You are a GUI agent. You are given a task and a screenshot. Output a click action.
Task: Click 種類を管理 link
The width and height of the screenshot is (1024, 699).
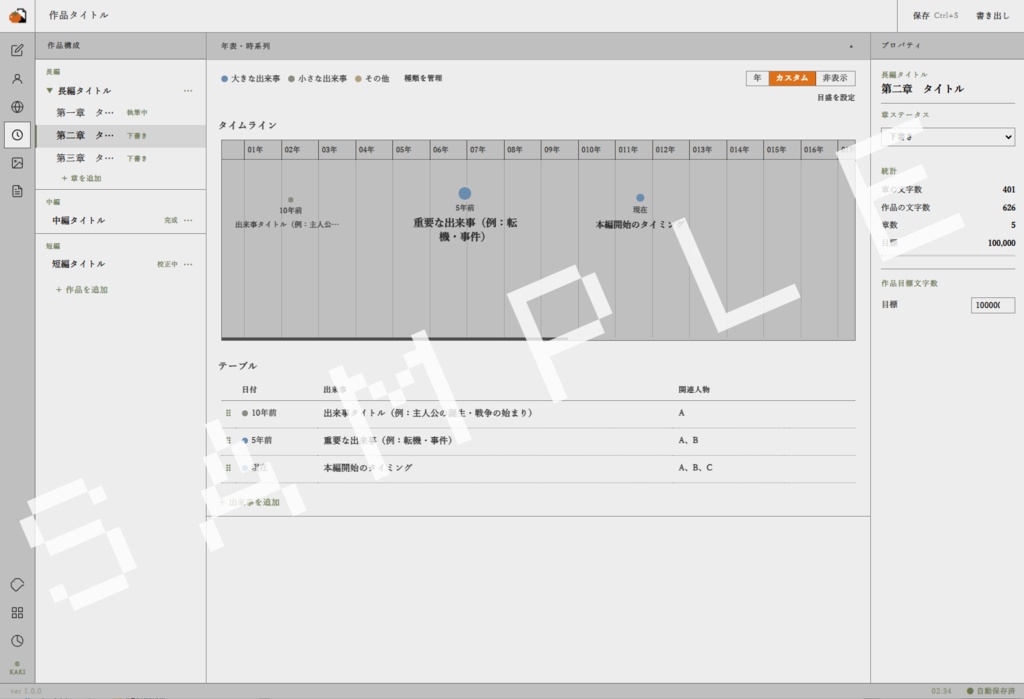tap(423, 78)
